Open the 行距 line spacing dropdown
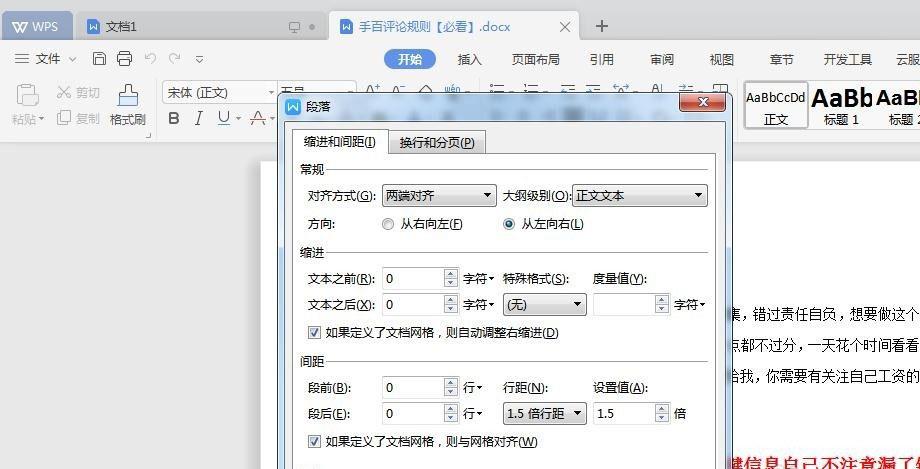Image resolution: width=920 pixels, height=469 pixels. coord(544,414)
